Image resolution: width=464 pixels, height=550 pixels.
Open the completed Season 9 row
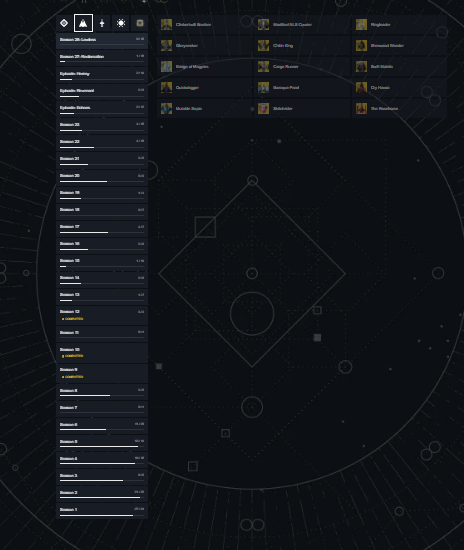click(102, 373)
